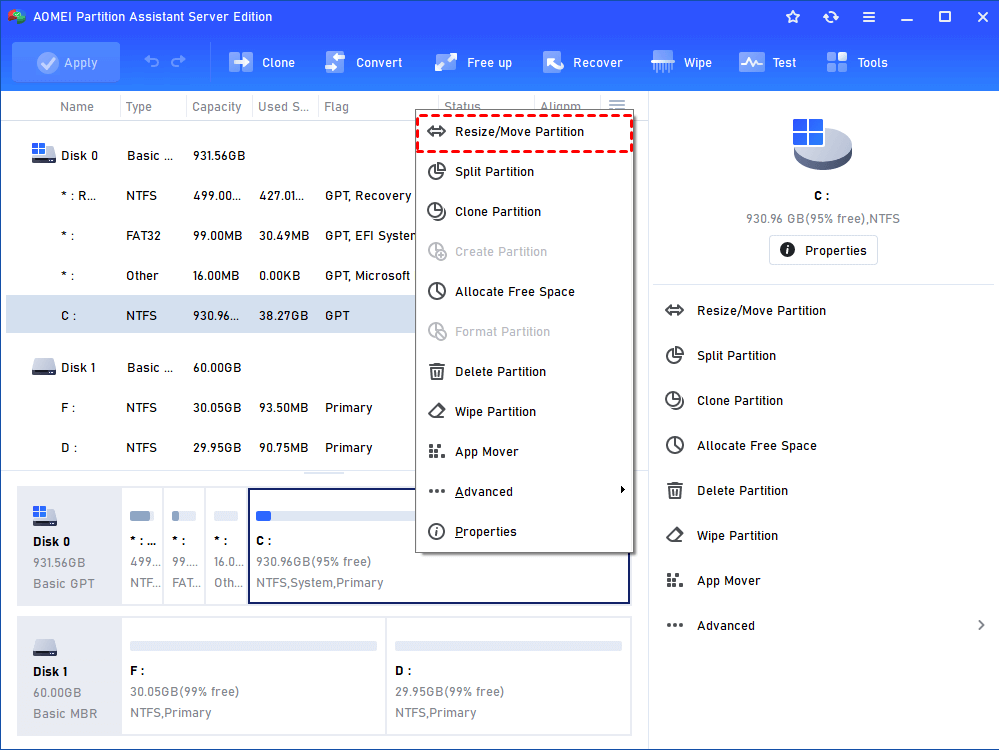Choose Properties from context menu
The width and height of the screenshot is (999, 750).
[524, 531]
